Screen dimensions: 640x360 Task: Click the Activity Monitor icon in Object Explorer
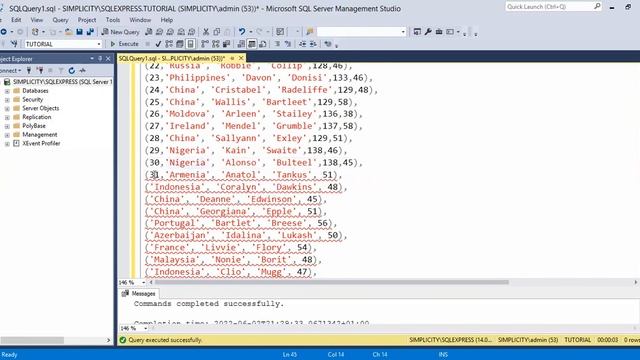tap(82, 71)
